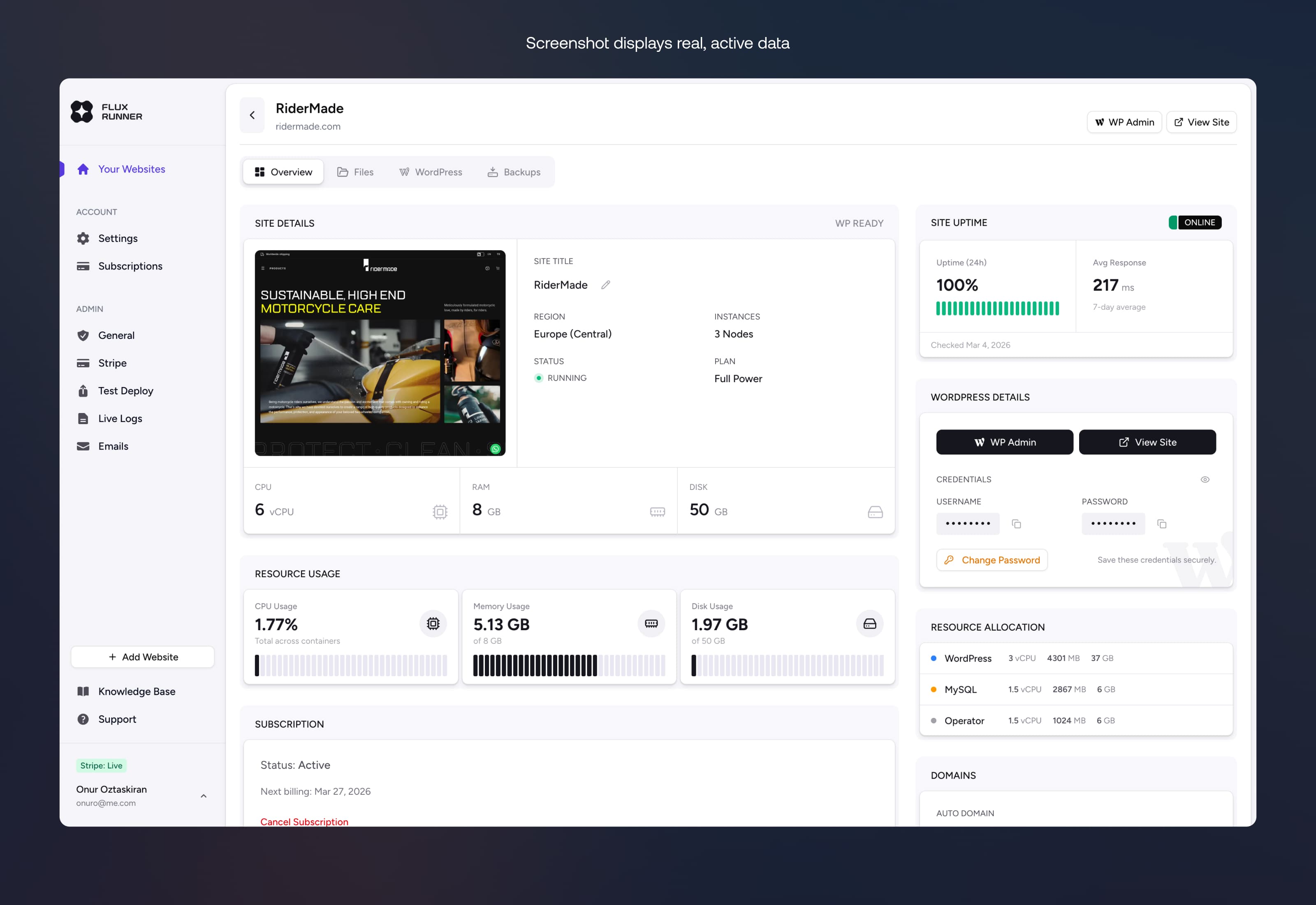The image size is (1316, 905).
Task: Click the CPU Usage chip icon
Action: (x=433, y=624)
